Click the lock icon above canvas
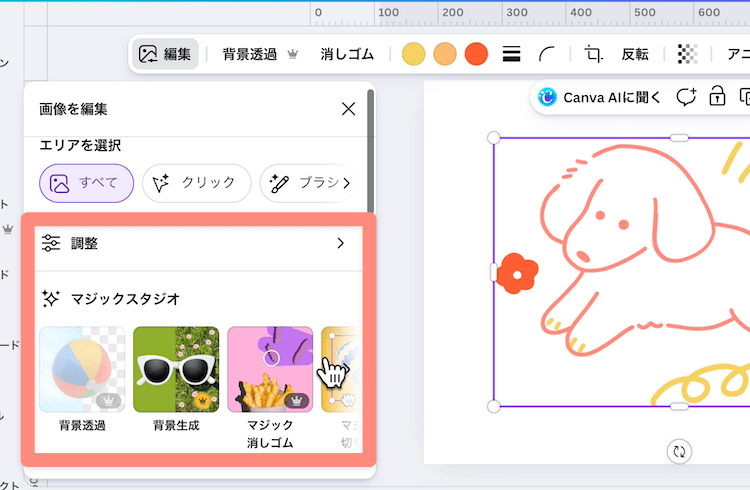Viewport: 750px width, 490px height. click(x=717, y=96)
